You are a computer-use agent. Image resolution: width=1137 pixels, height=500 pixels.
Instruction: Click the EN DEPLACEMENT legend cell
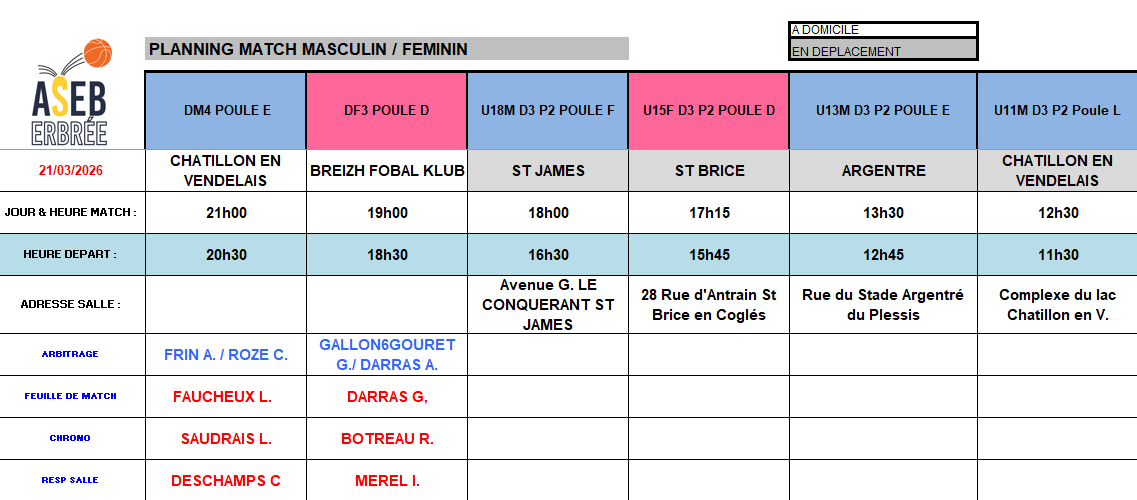883,51
